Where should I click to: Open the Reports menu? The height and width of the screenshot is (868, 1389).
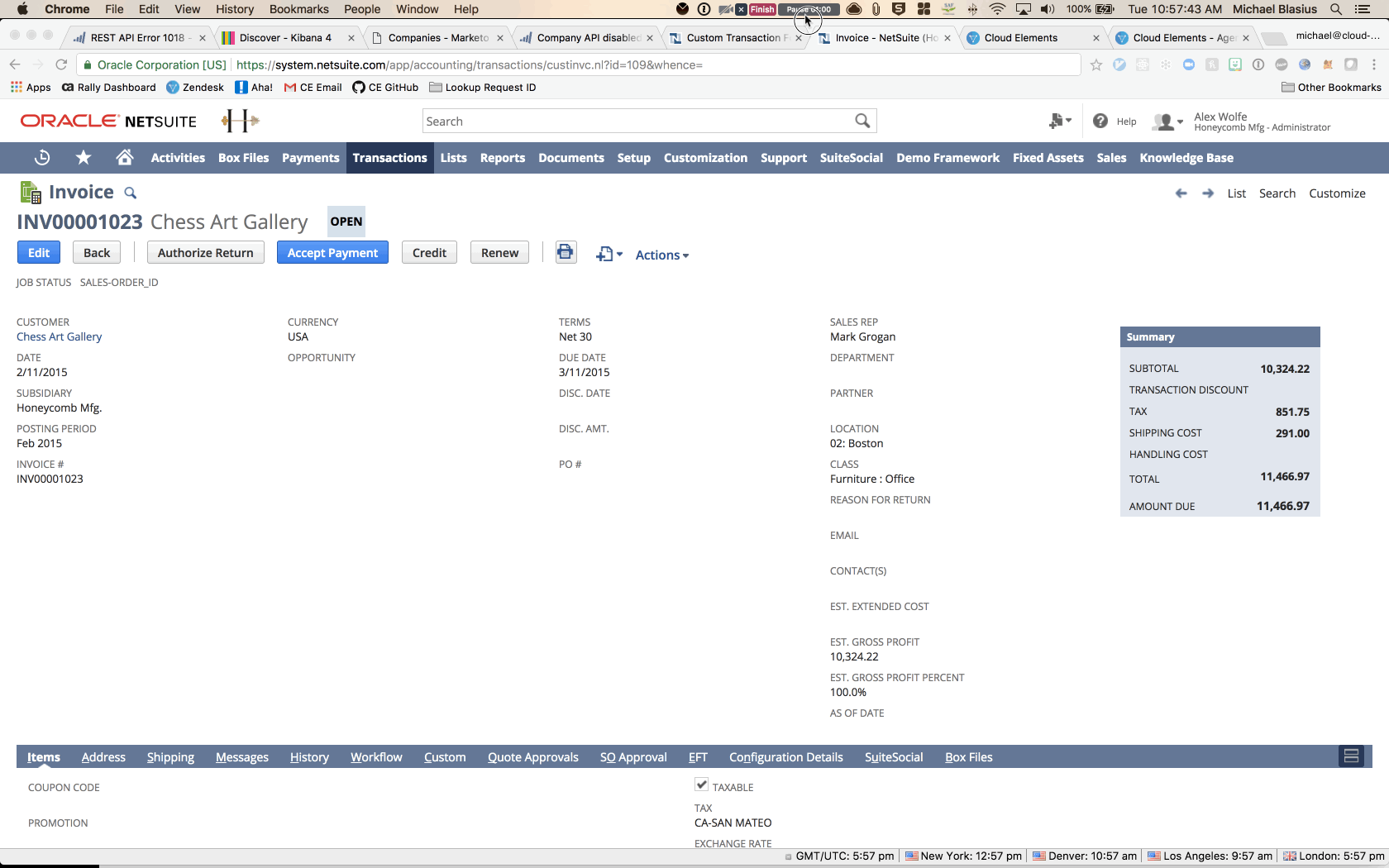[x=503, y=158]
